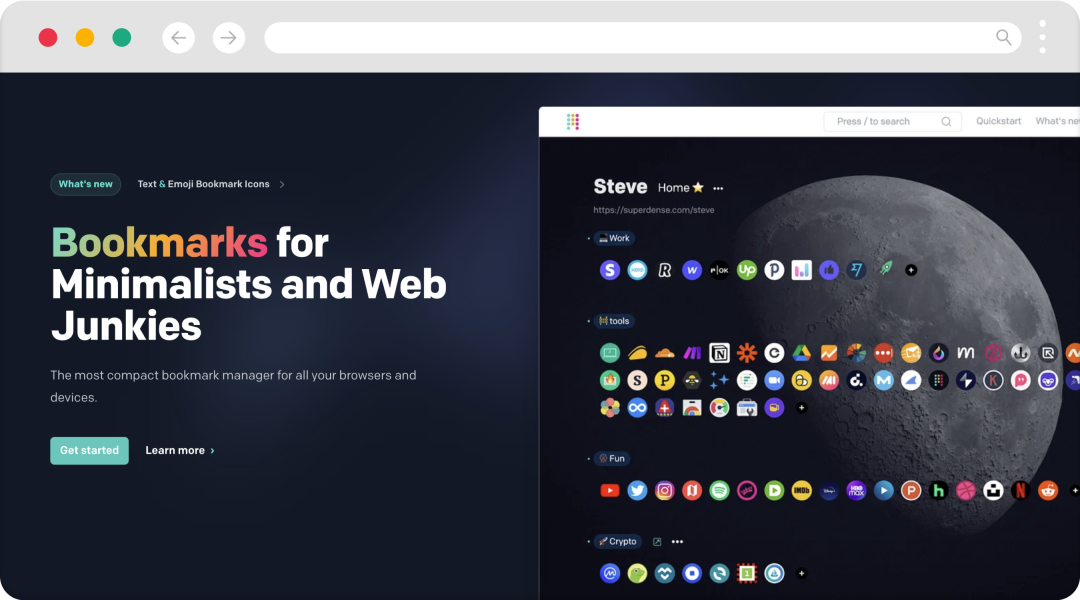Click the What's new badge
The height and width of the screenshot is (600, 1080).
tap(85, 184)
